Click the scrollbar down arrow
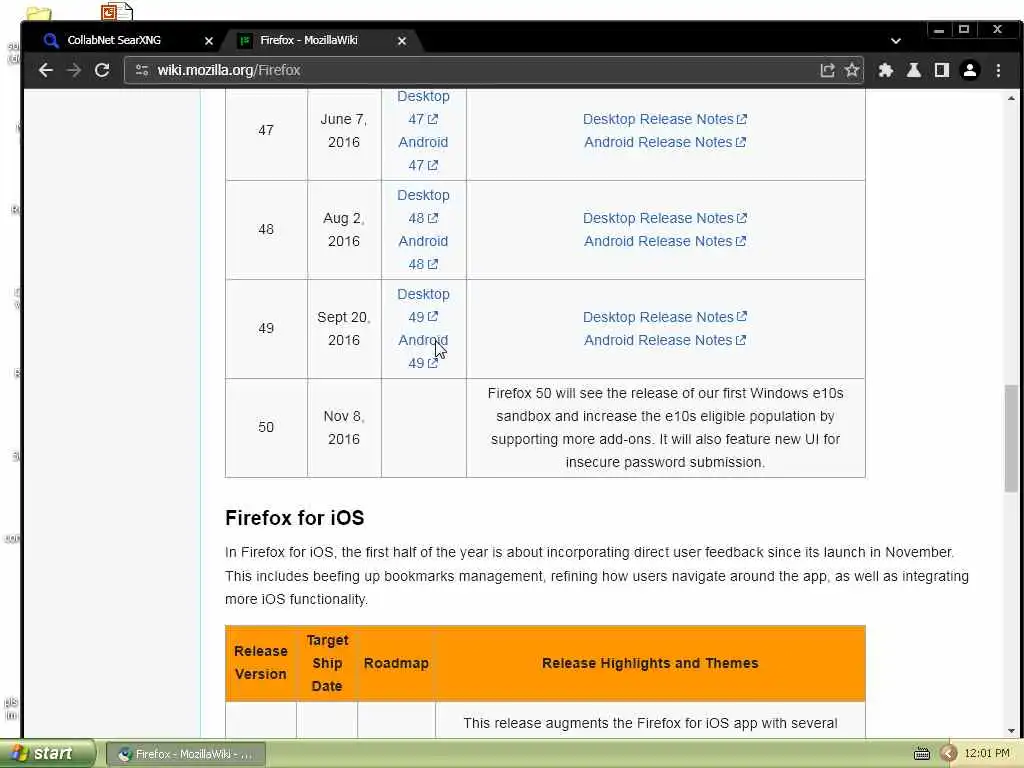 [1011, 731]
